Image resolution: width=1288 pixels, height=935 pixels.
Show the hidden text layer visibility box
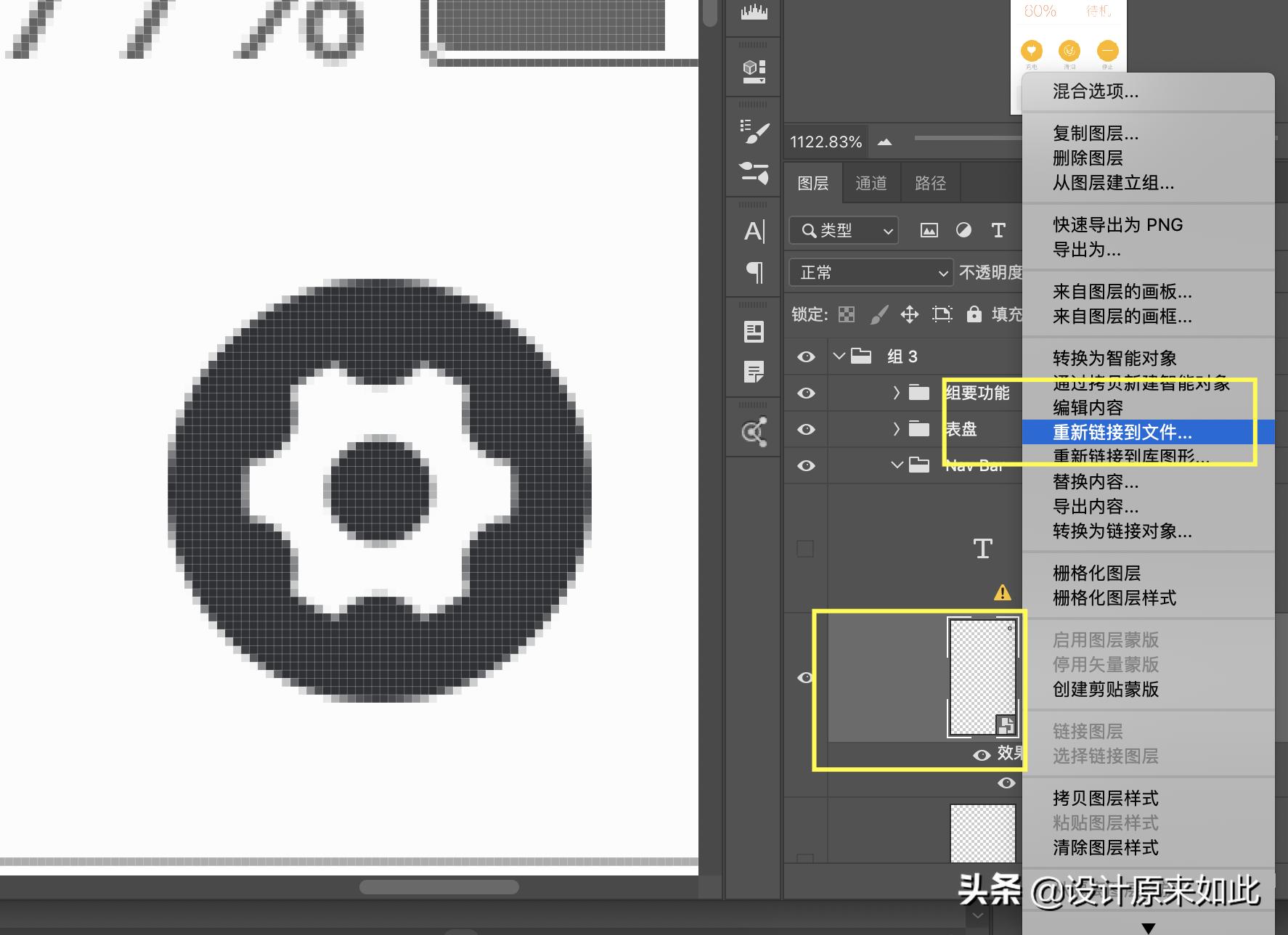coord(805,548)
